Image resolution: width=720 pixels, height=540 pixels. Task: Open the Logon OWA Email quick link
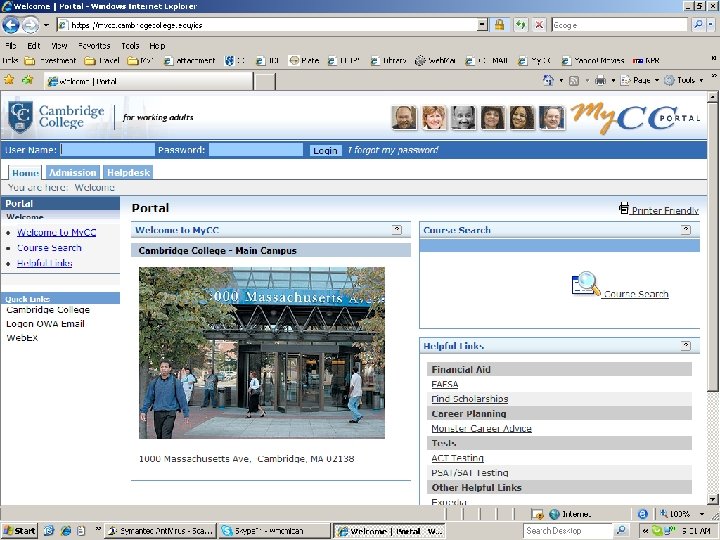[x=45, y=324]
